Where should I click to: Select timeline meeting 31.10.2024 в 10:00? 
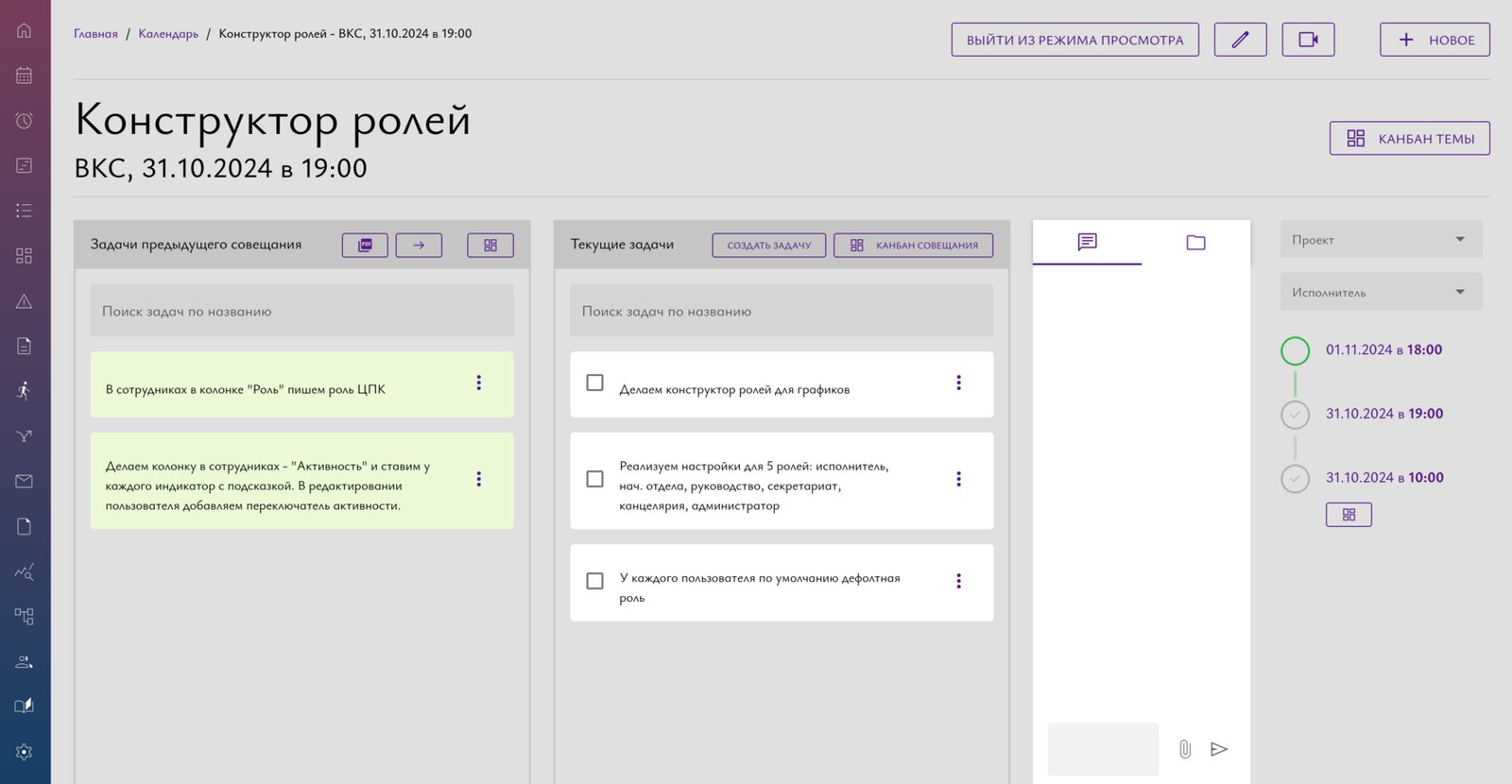coord(1384,478)
